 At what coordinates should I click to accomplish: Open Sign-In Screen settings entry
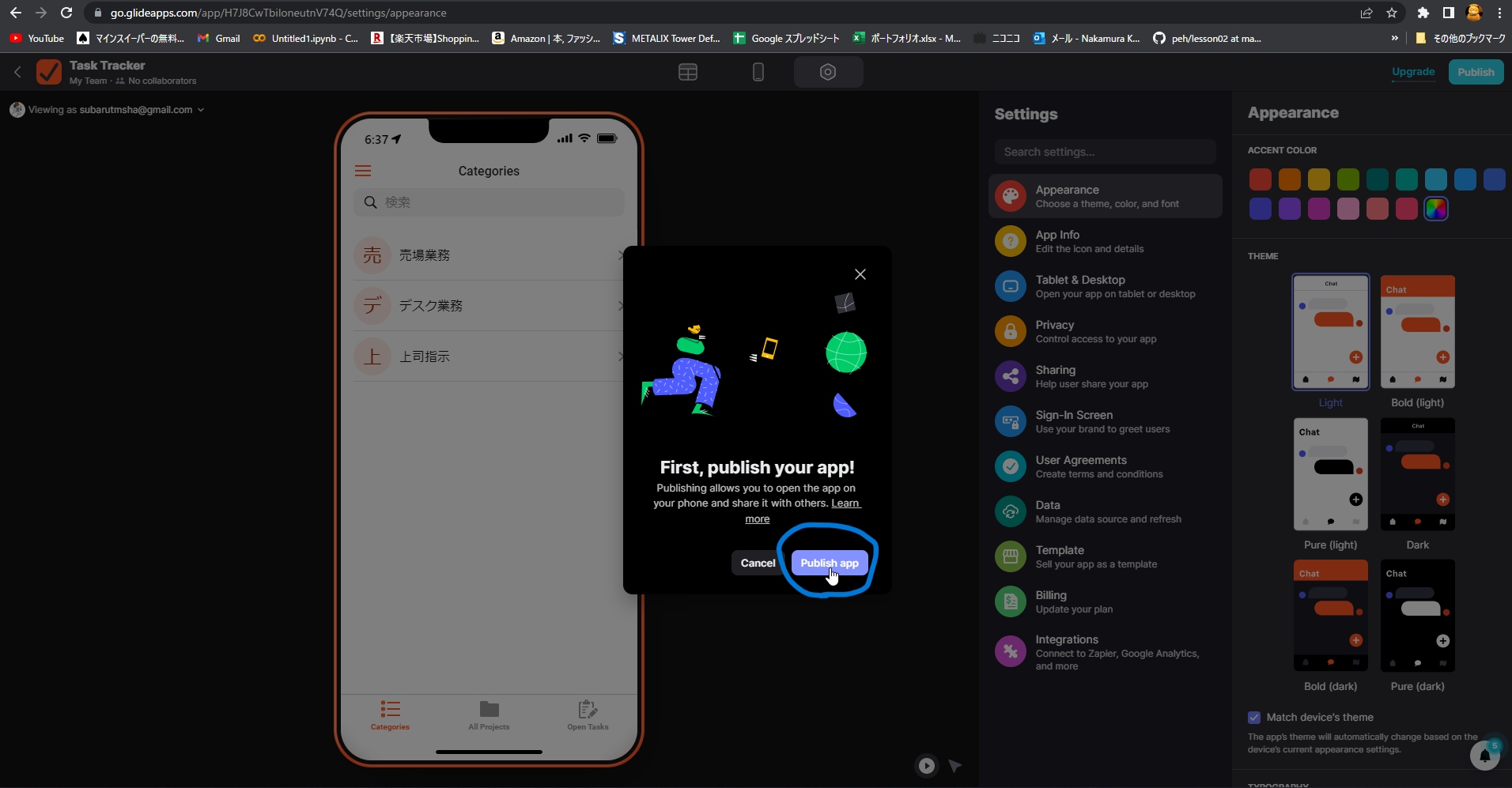pos(1105,421)
